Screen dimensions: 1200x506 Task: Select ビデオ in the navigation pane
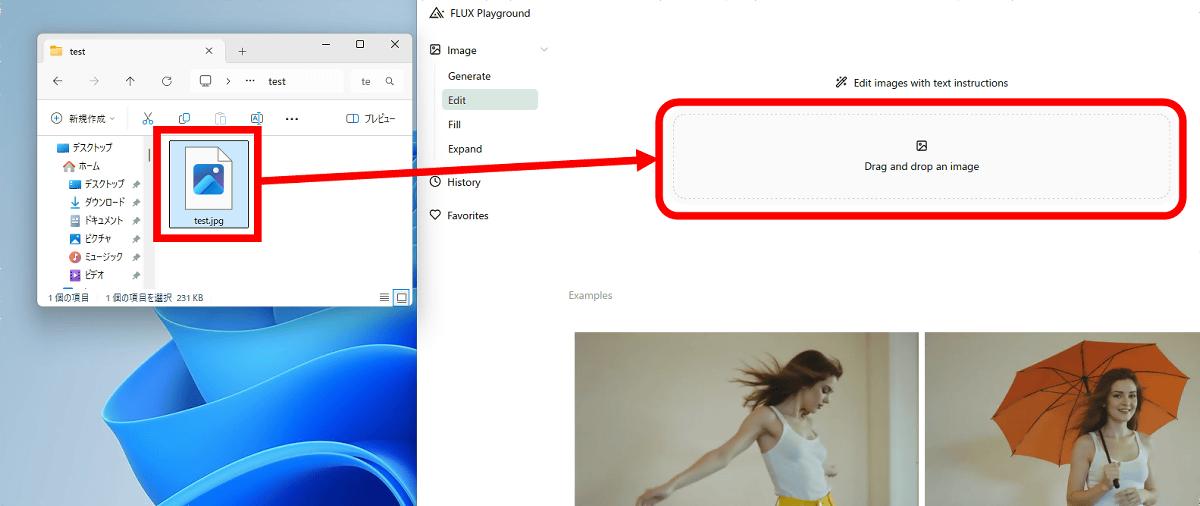pos(88,275)
